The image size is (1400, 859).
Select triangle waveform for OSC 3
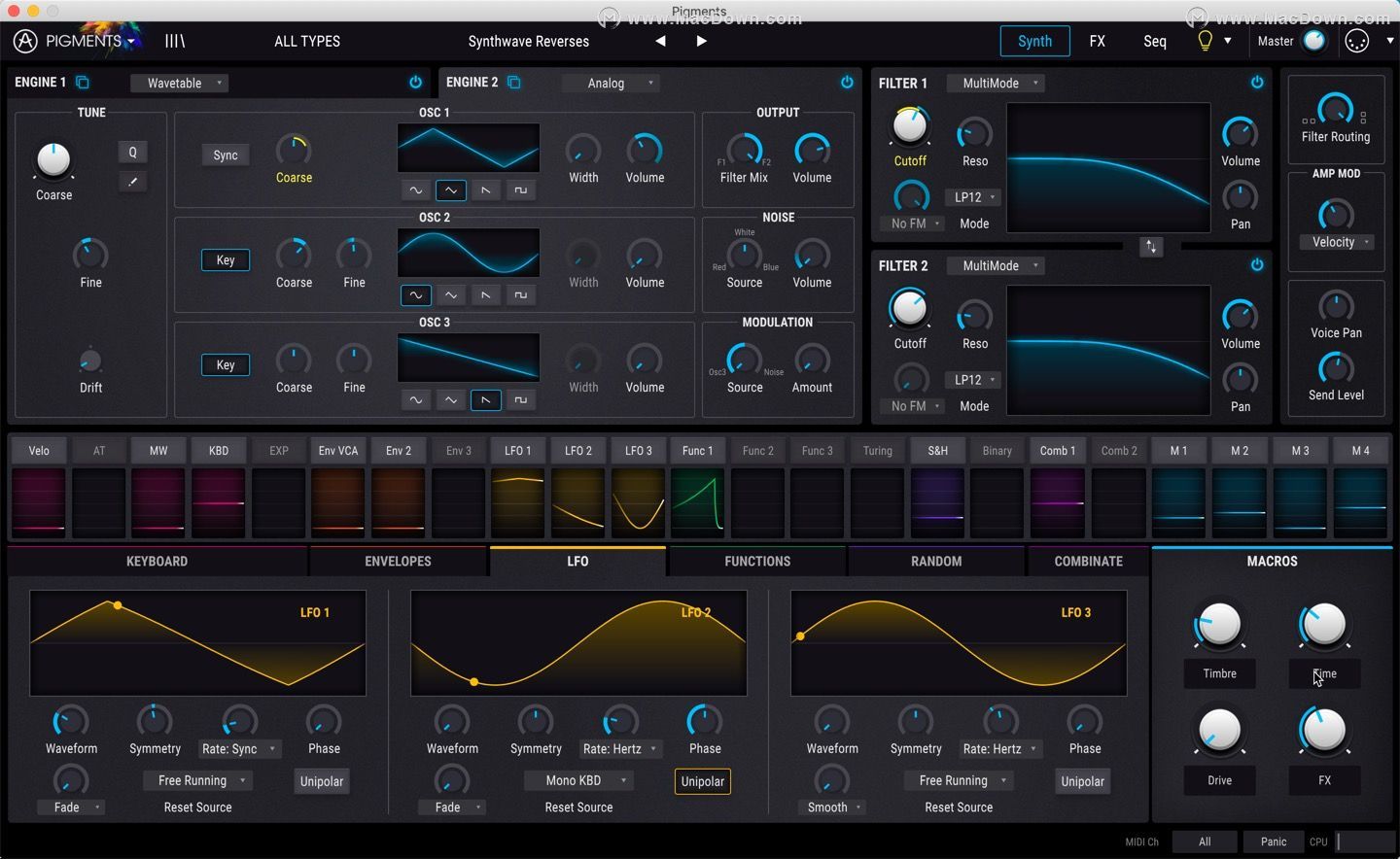[x=451, y=400]
